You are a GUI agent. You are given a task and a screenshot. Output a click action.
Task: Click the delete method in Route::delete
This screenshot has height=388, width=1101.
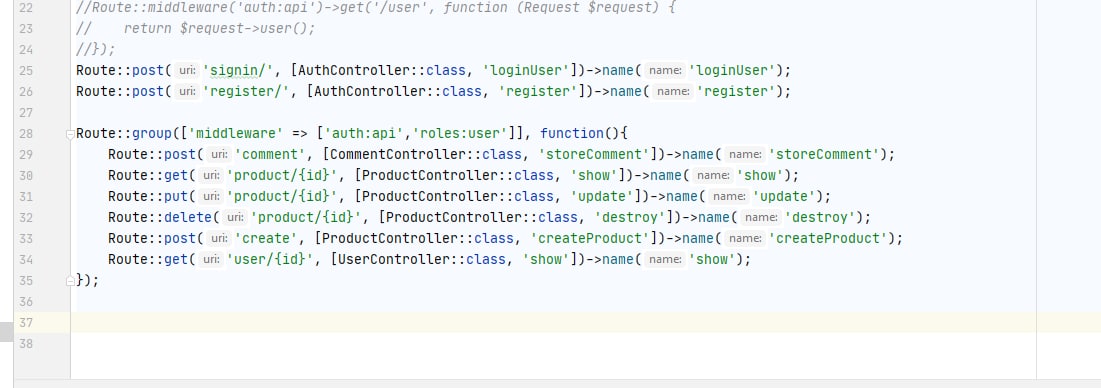point(187,218)
